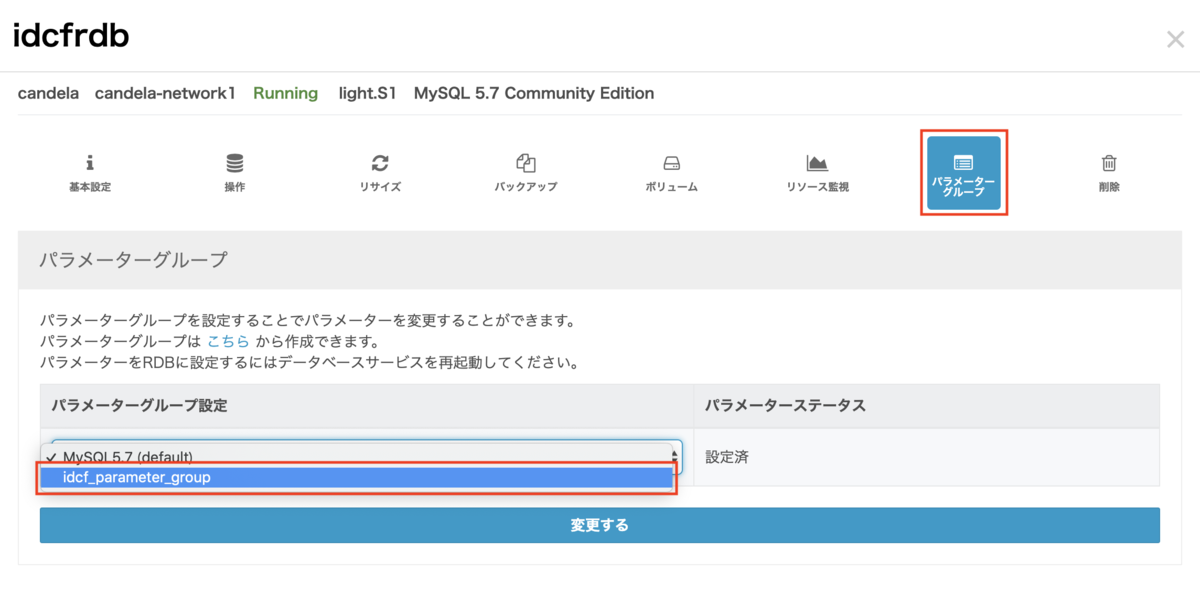Open the 削除 trash tab
The image size is (1200, 605).
[1109, 173]
